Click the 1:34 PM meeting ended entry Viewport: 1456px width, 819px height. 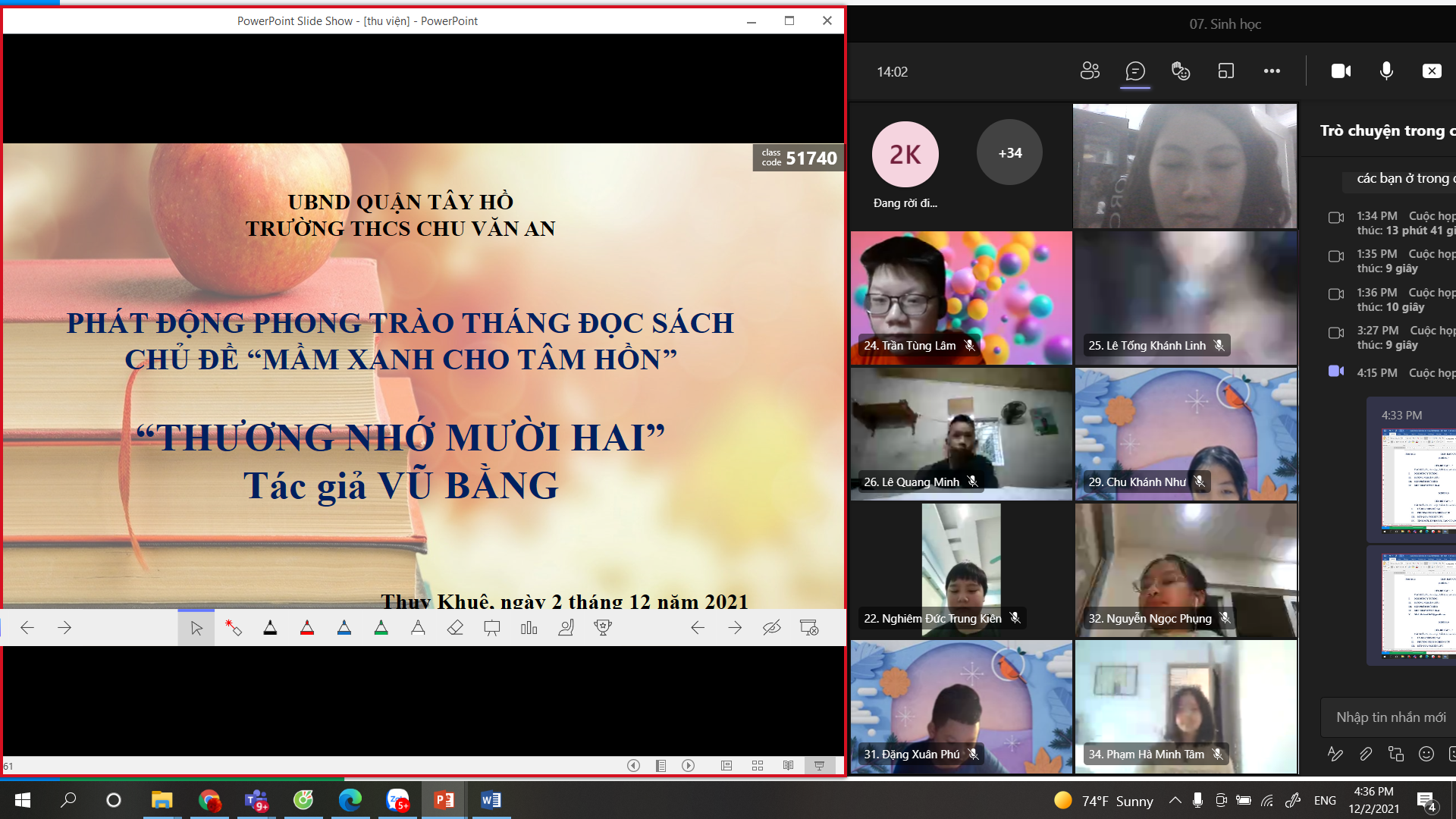click(x=1392, y=223)
